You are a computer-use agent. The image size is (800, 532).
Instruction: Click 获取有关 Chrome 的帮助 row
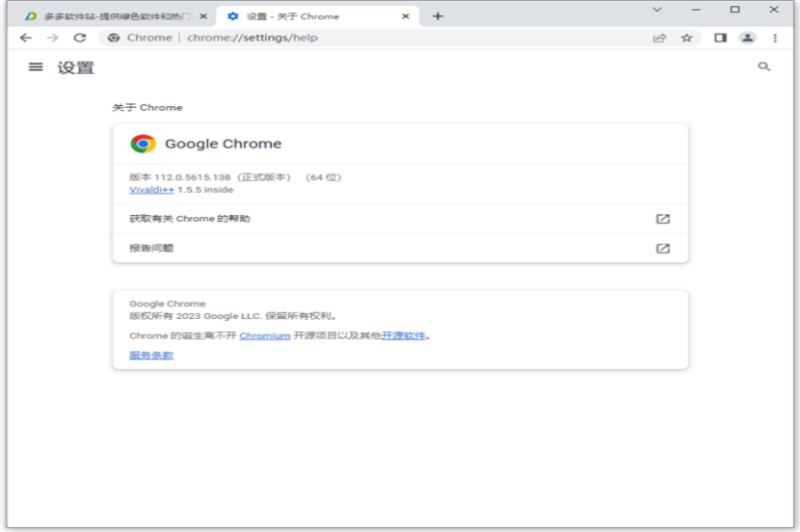[x=401, y=219]
